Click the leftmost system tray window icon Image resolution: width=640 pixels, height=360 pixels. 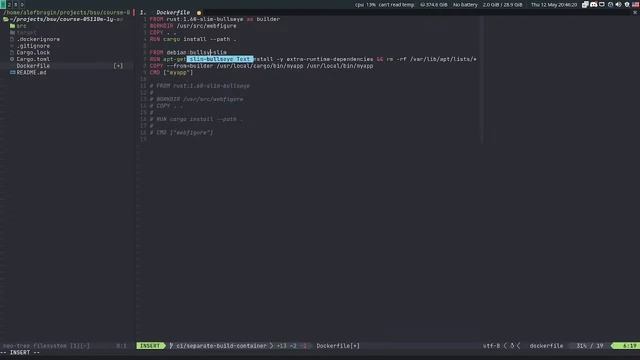coord(585,4)
